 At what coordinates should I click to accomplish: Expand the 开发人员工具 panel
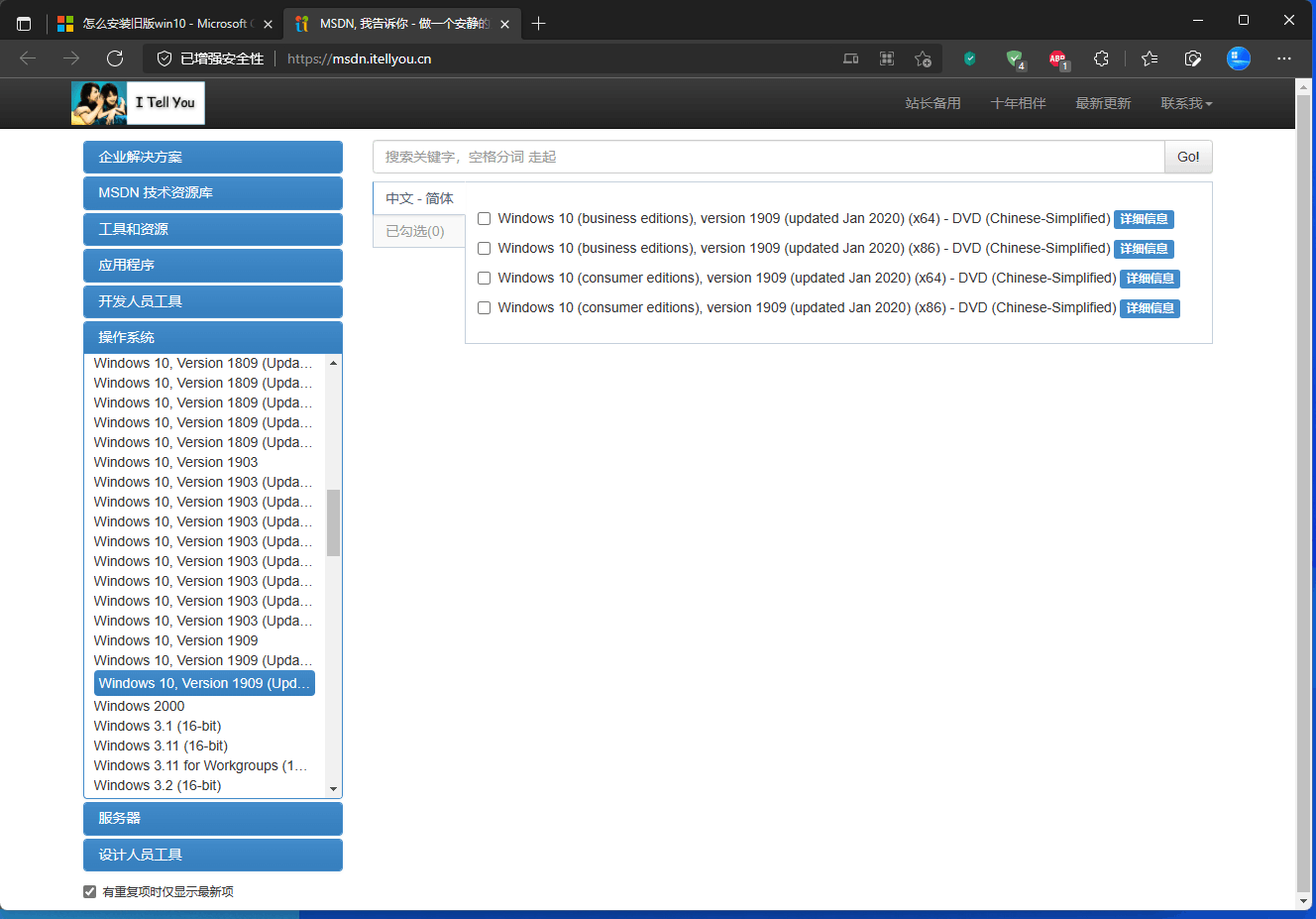[213, 301]
